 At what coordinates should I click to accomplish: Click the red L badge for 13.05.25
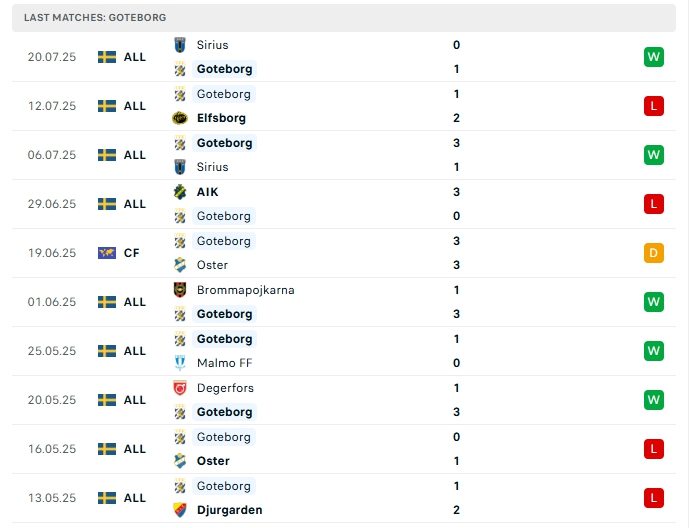pyautogui.click(x=654, y=498)
